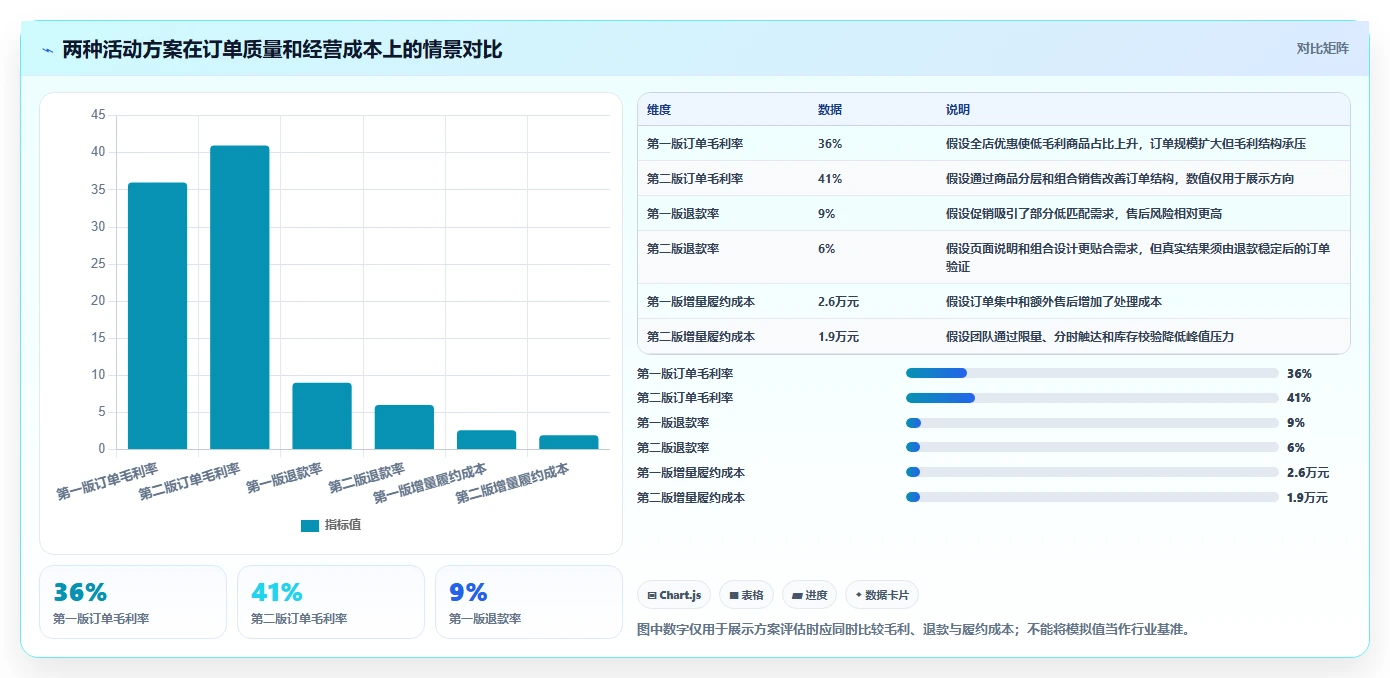Open the 41% 第二版订单毛利率 stat card
The image size is (1390, 678).
pos(331,602)
